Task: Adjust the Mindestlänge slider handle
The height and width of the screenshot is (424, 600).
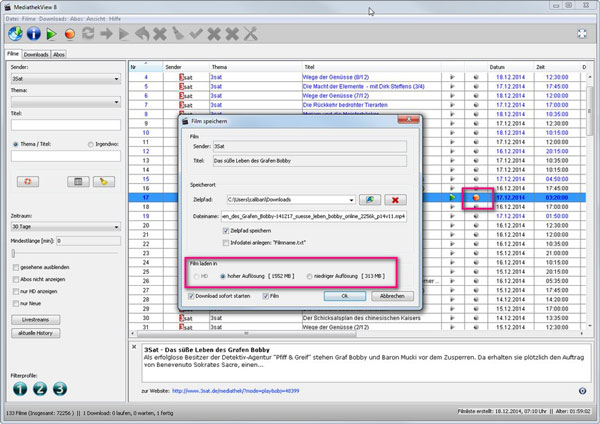Action: (13, 253)
